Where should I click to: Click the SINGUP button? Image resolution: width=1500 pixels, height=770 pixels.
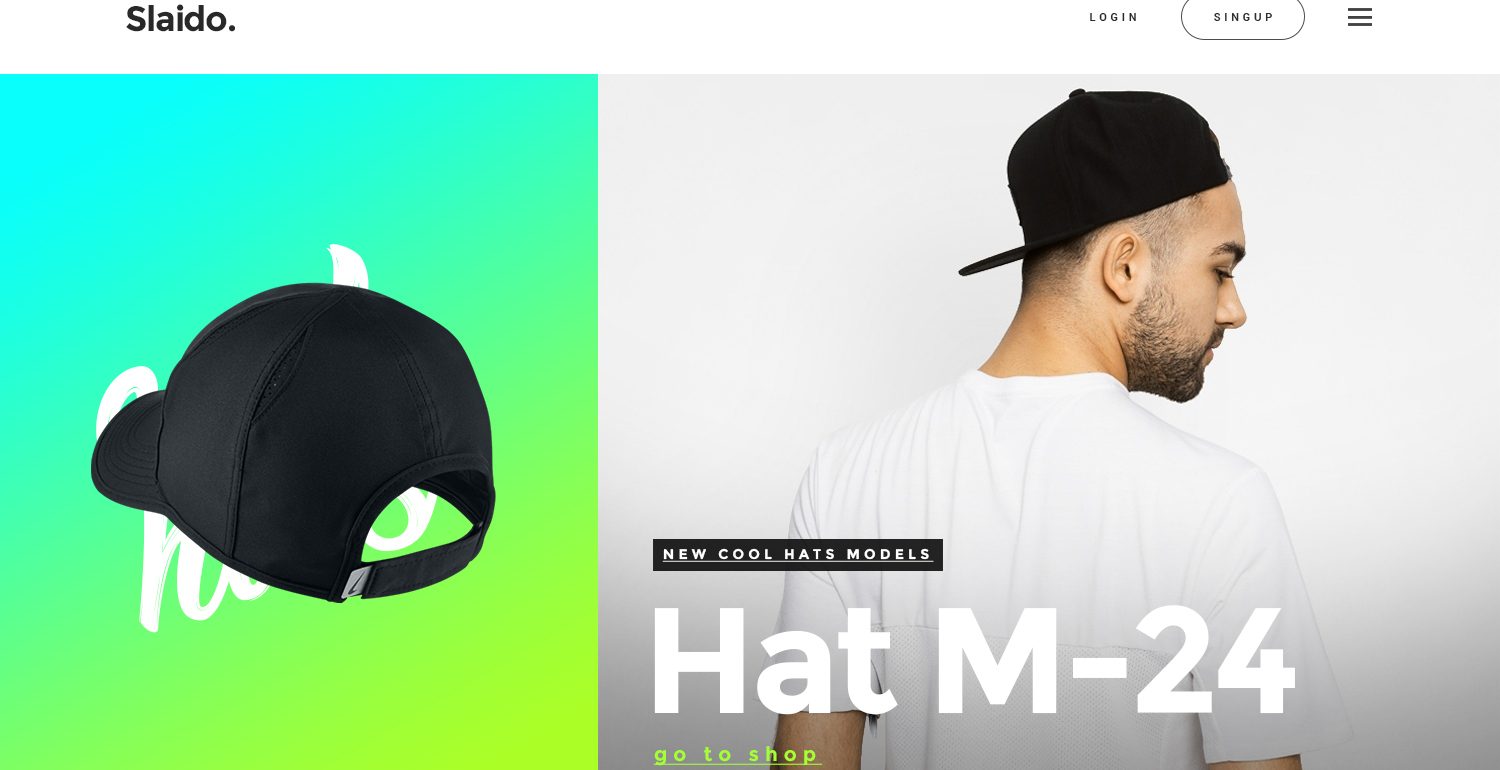[1243, 17]
